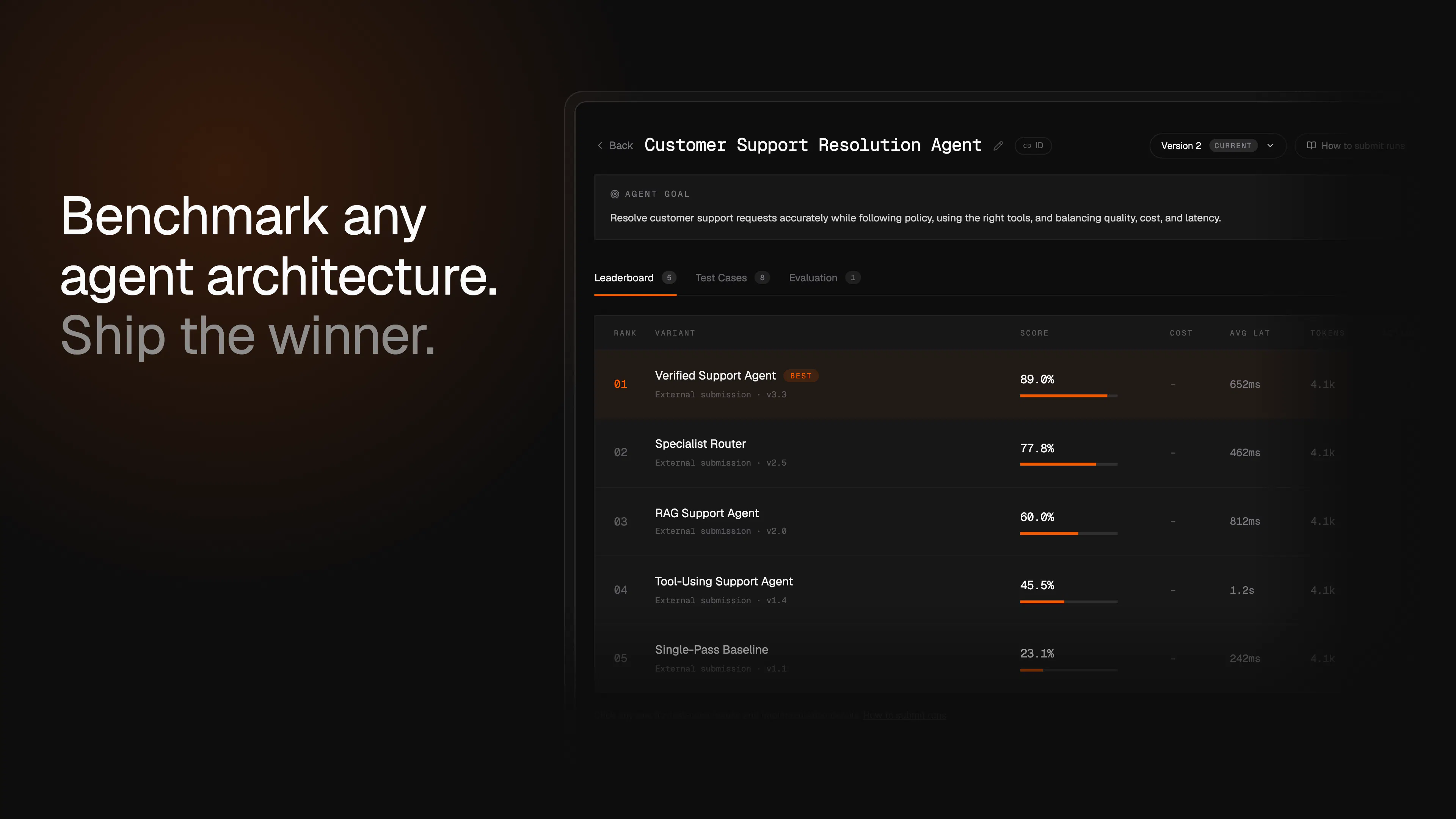Image resolution: width=1456 pixels, height=819 pixels.
Task: Click the Rank column header
Action: (625, 333)
